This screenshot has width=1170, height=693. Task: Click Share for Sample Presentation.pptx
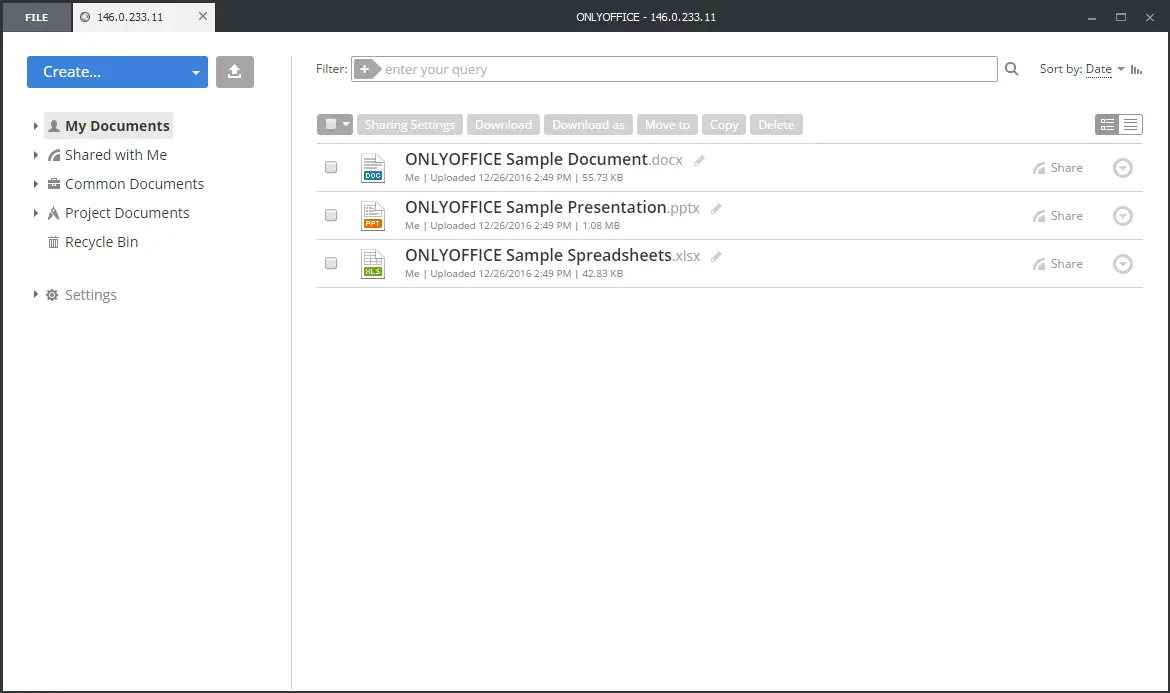point(1057,216)
